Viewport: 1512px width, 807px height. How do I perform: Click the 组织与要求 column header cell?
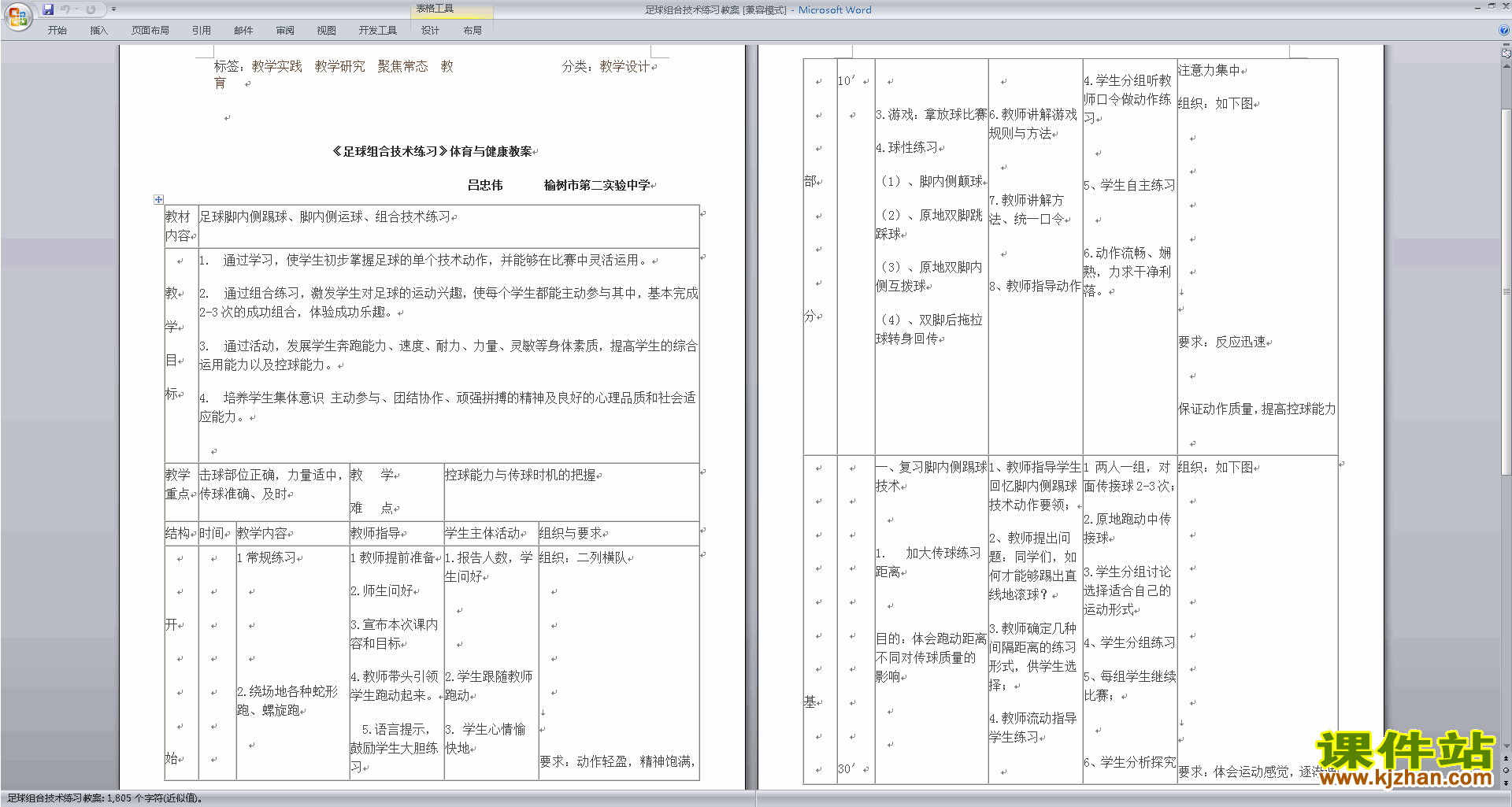[x=618, y=533]
